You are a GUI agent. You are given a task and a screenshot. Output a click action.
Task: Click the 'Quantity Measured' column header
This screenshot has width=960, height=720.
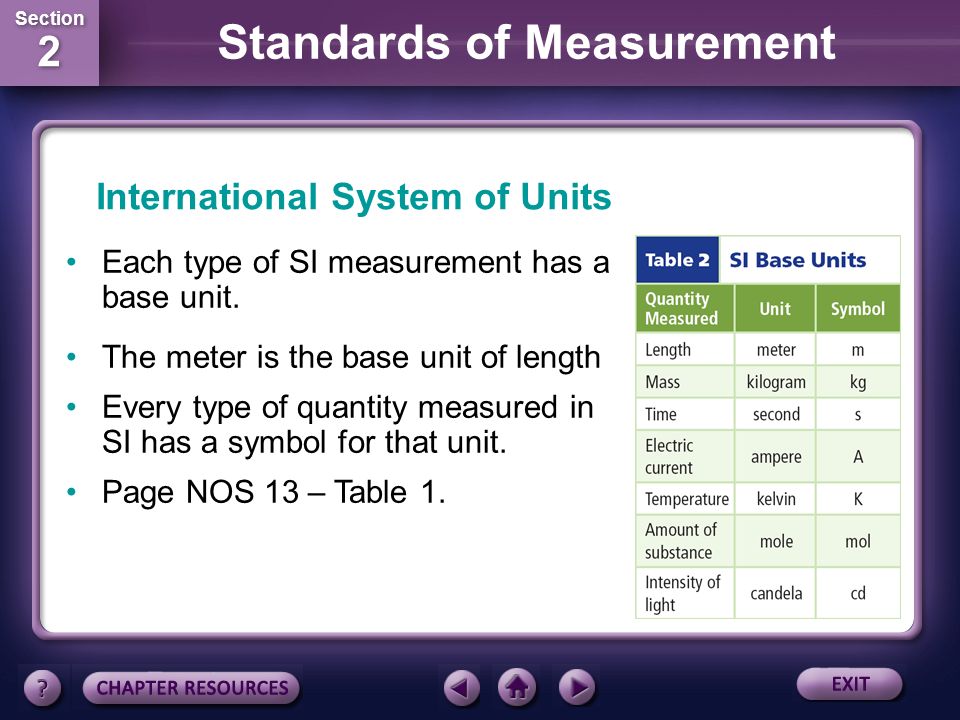click(x=685, y=308)
